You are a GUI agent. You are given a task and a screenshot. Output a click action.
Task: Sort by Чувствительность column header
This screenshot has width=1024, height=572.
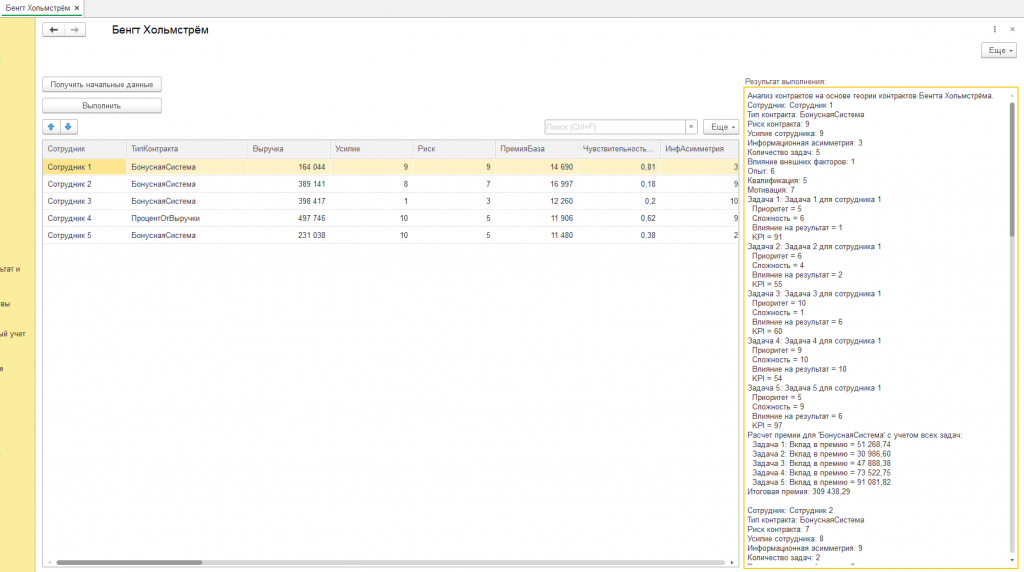tap(618, 149)
